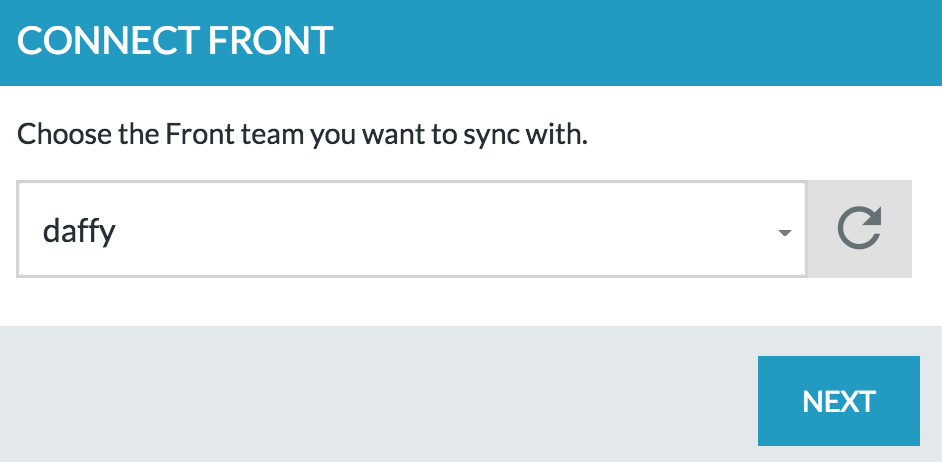942x462 pixels.
Task: Click the blue dialog header bar
Action: pyautogui.click(x=471, y=43)
